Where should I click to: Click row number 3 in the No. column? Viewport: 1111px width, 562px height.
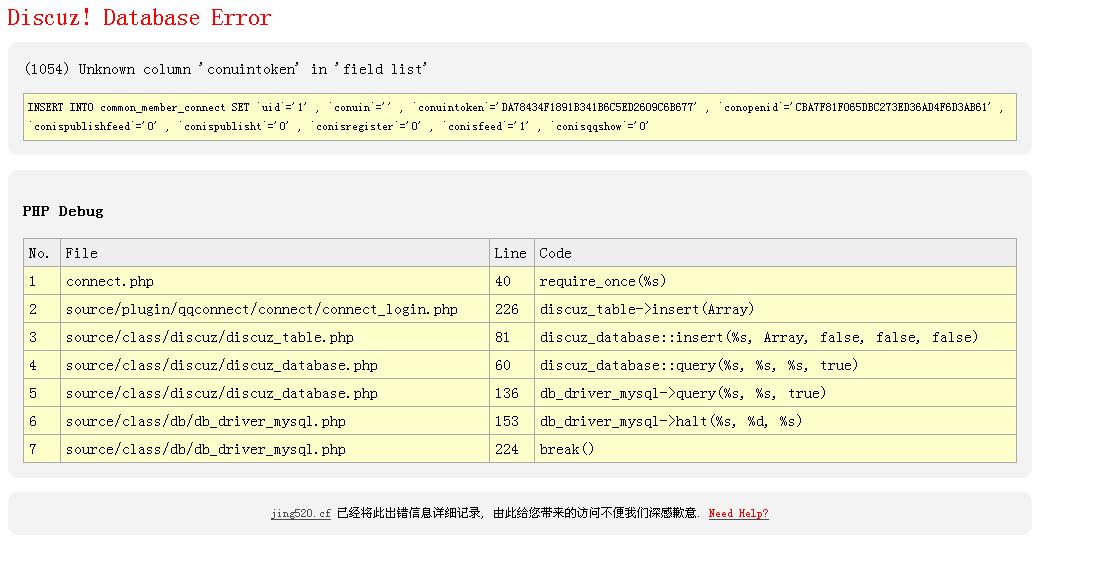pyautogui.click(x=42, y=337)
